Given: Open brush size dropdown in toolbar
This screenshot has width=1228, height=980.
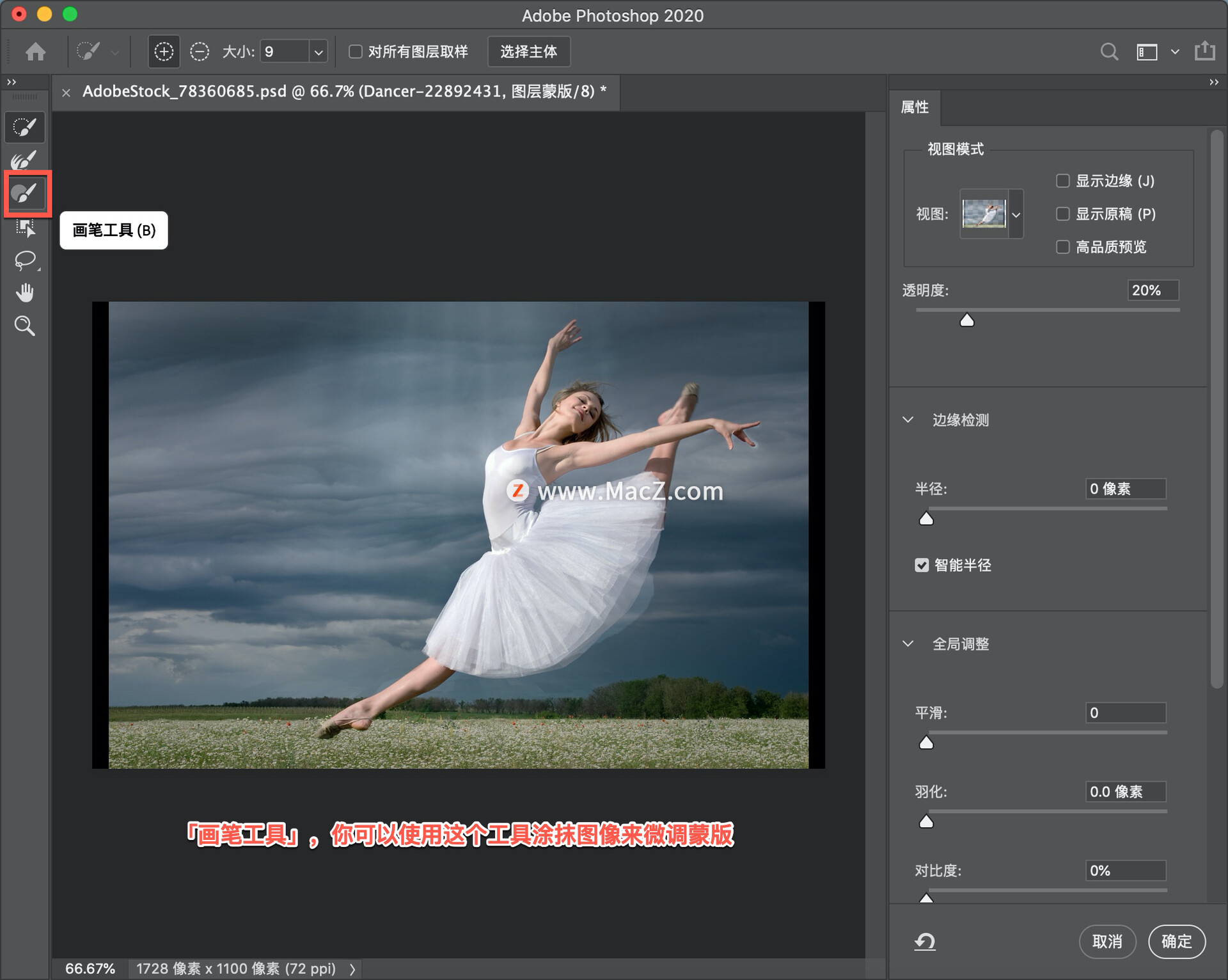Looking at the screenshot, I should click(318, 50).
